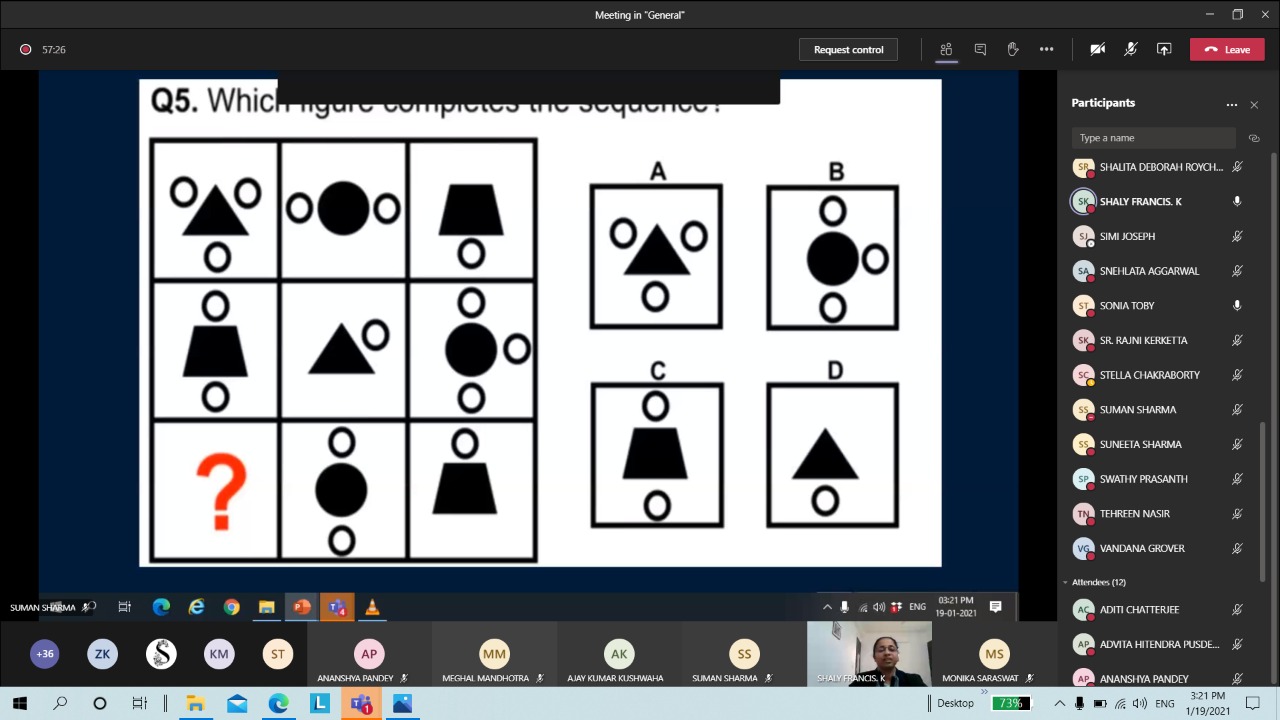Leave the meeting
Screen dimensions: 1280x720
tap(1227, 50)
